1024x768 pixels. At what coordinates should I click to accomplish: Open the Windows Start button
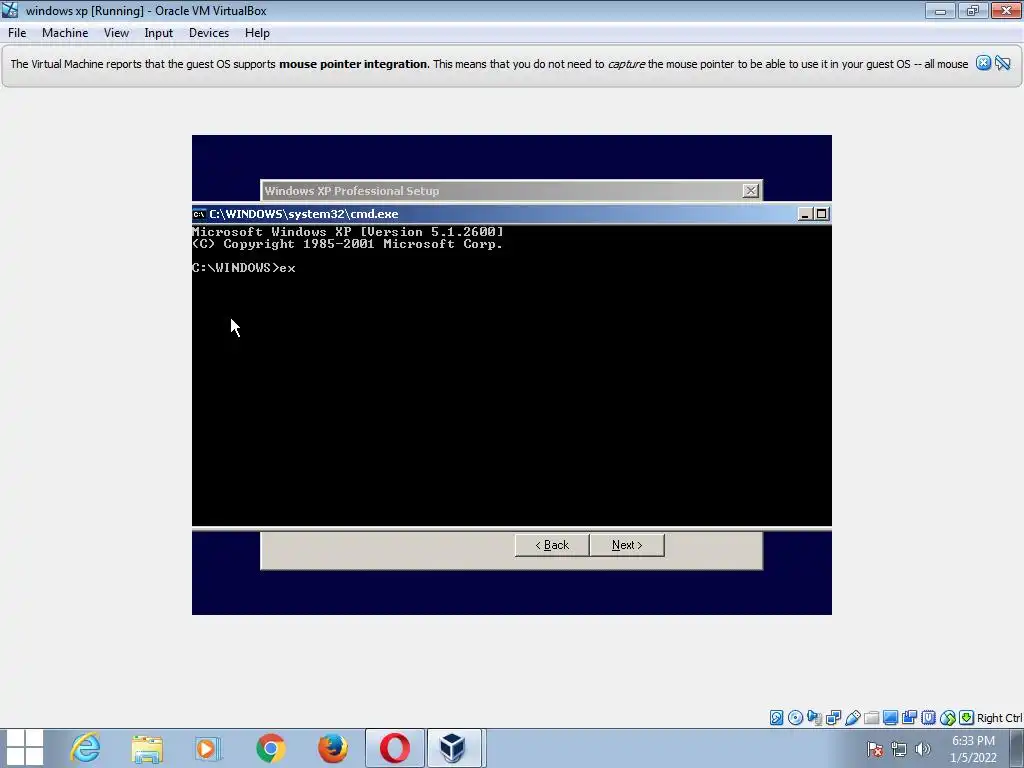pyautogui.click(x=24, y=748)
